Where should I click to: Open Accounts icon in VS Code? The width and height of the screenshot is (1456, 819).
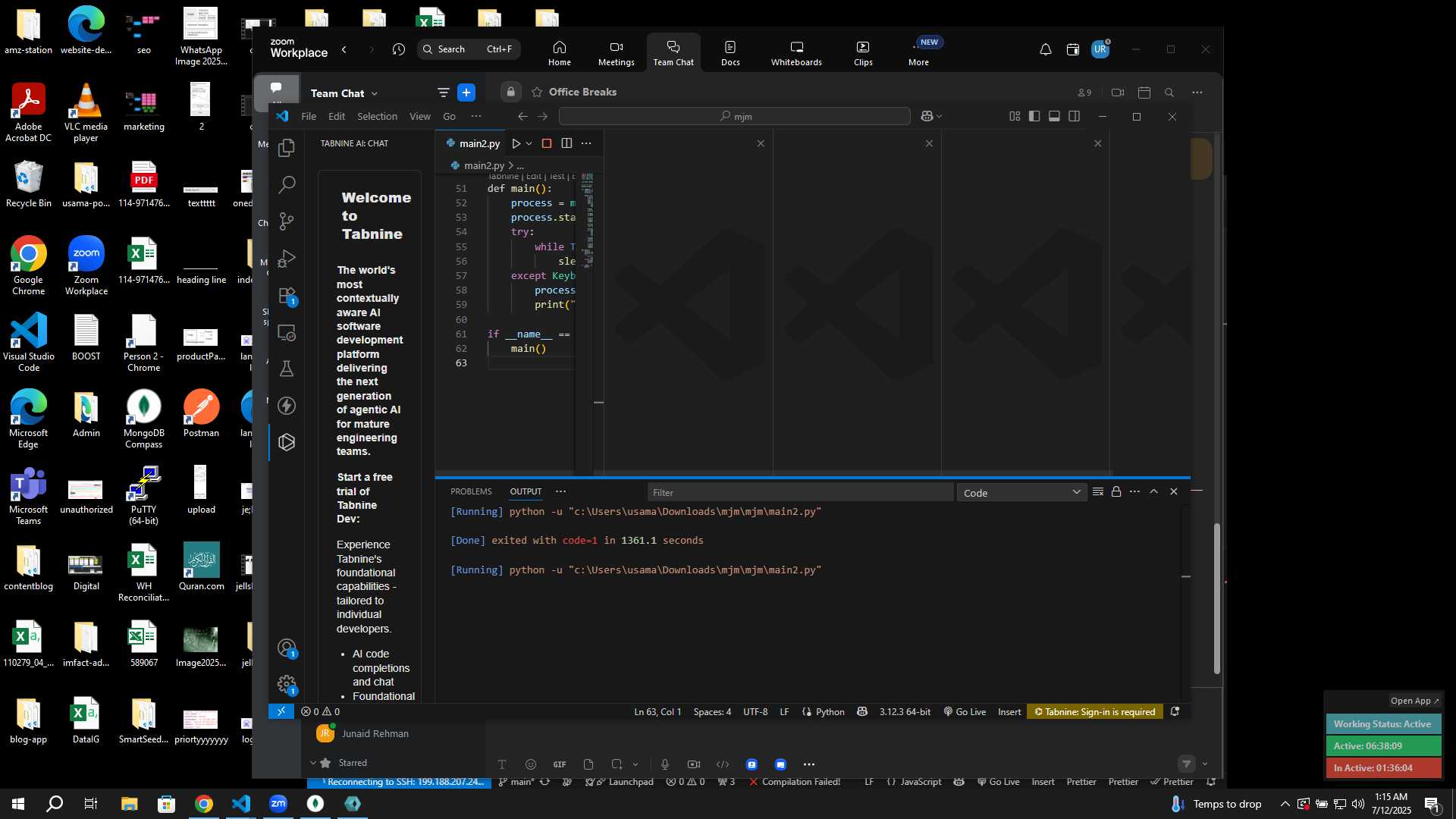click(x=287, y=648)
